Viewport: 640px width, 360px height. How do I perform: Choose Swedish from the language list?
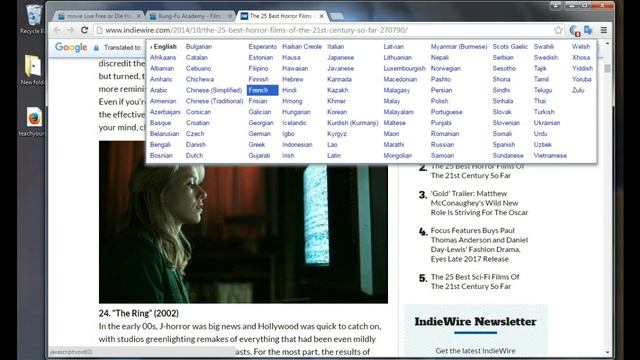(545, 58)
